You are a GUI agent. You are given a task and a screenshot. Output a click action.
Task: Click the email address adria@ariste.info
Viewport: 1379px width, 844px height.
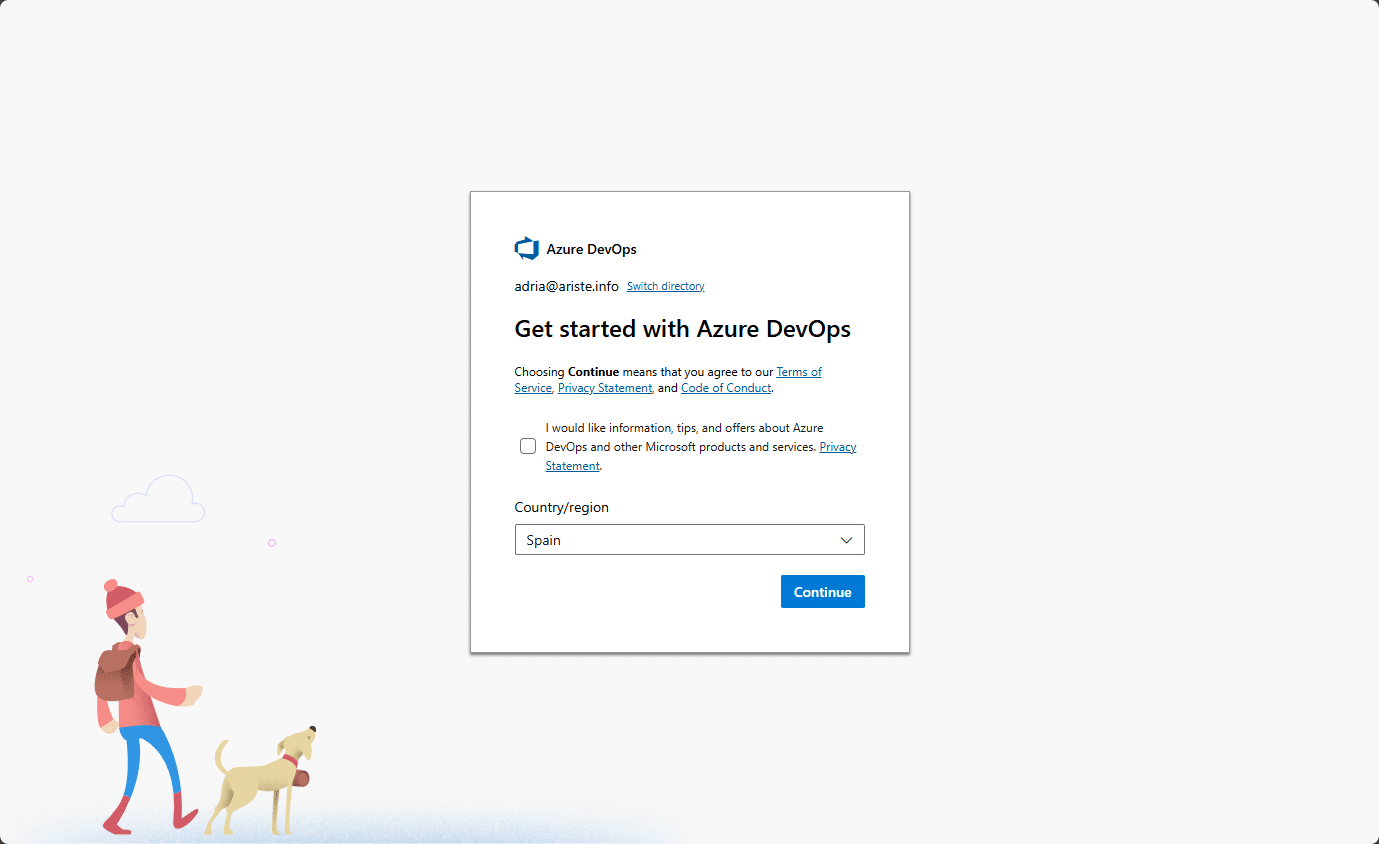point(566,286)
